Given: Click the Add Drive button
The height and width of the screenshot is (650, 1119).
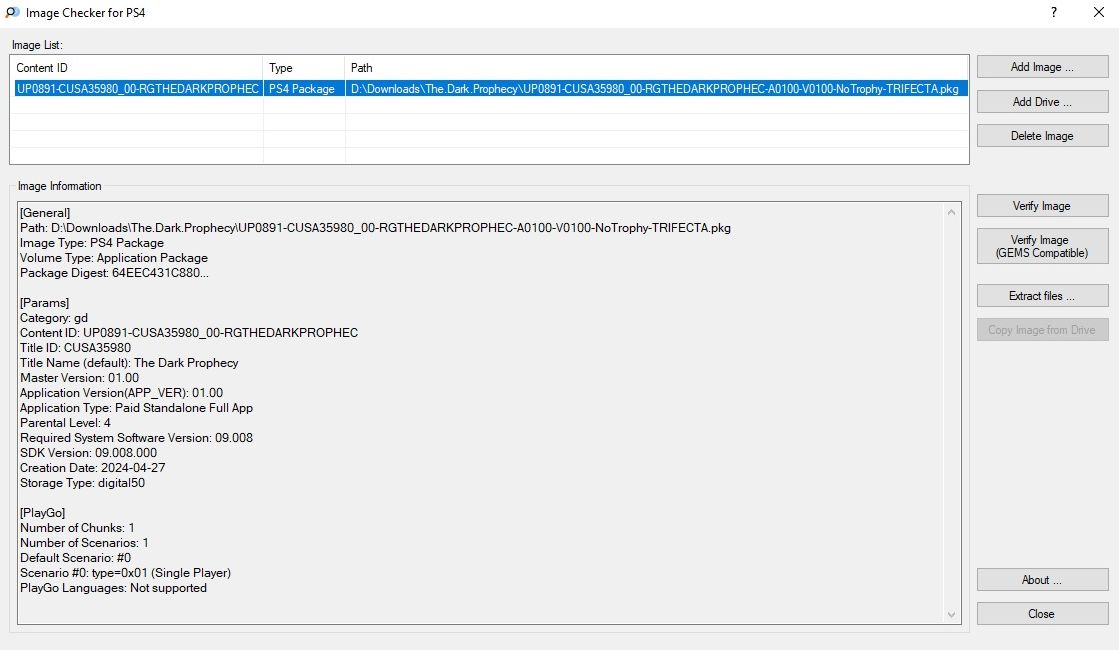Looking at the screenshot, I should (x=1042, y=101).
